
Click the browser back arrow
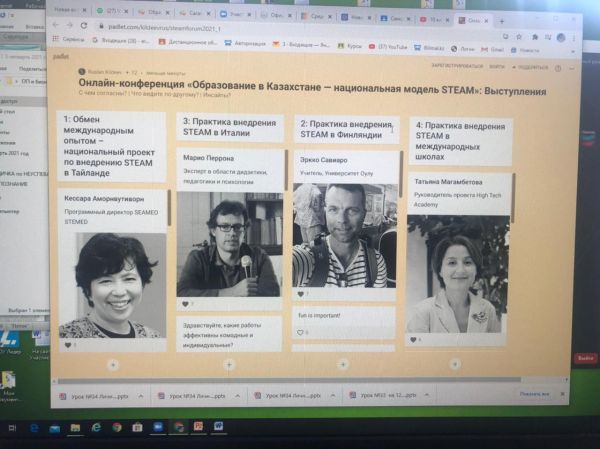click(58, 25)
